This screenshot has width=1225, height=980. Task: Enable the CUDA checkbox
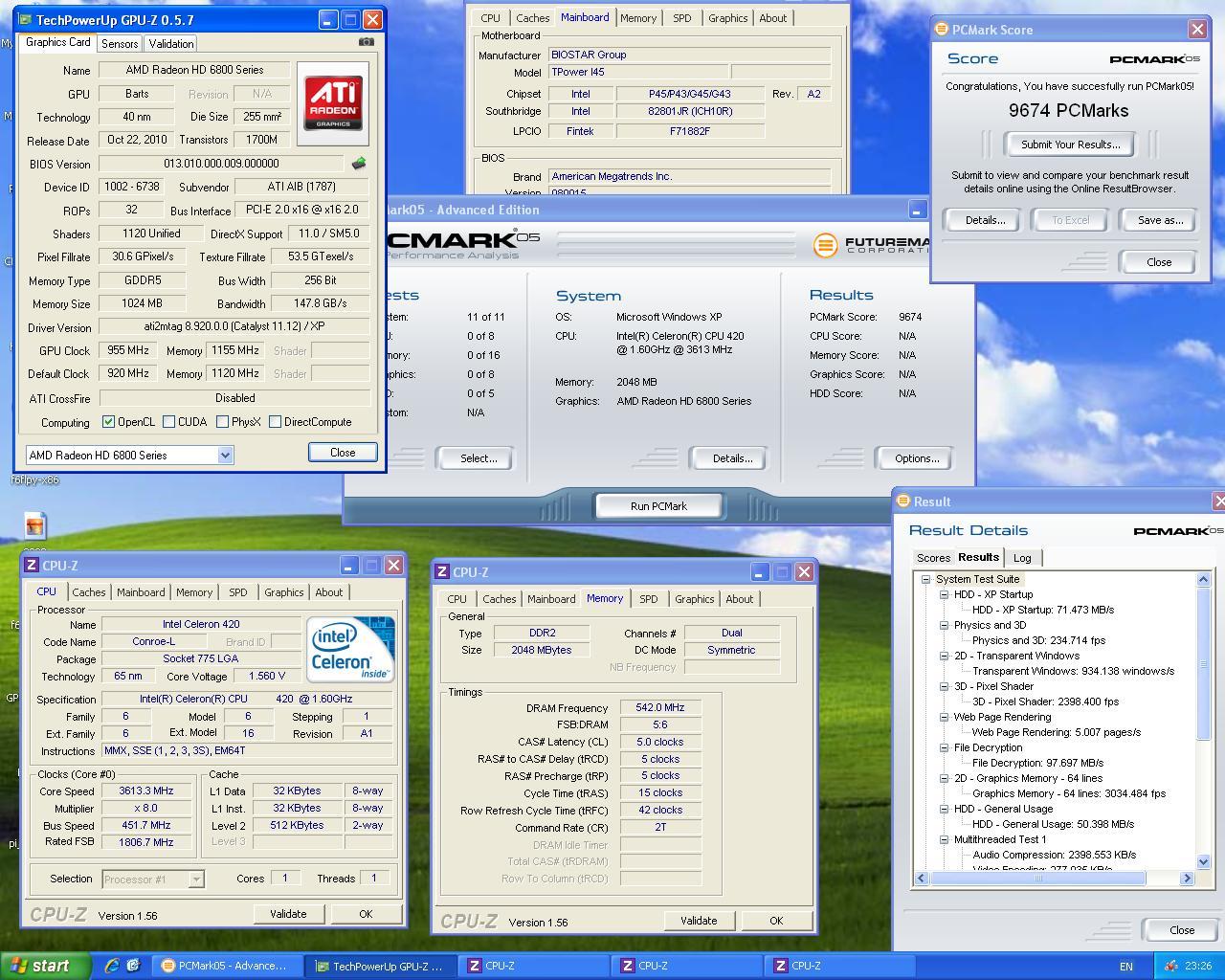pyautogui.click(x=169, y=422)
